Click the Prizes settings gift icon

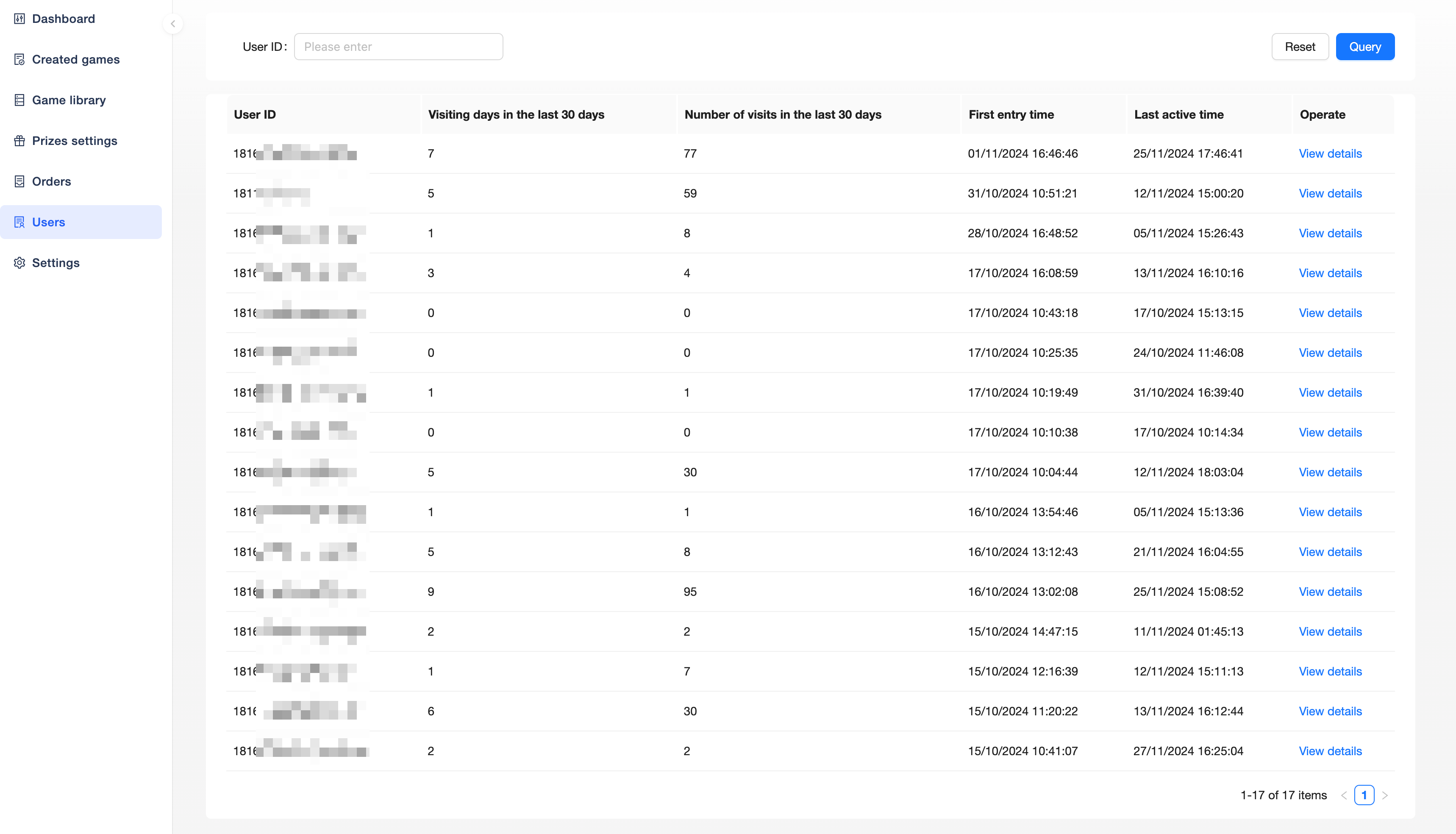point(19,141)
